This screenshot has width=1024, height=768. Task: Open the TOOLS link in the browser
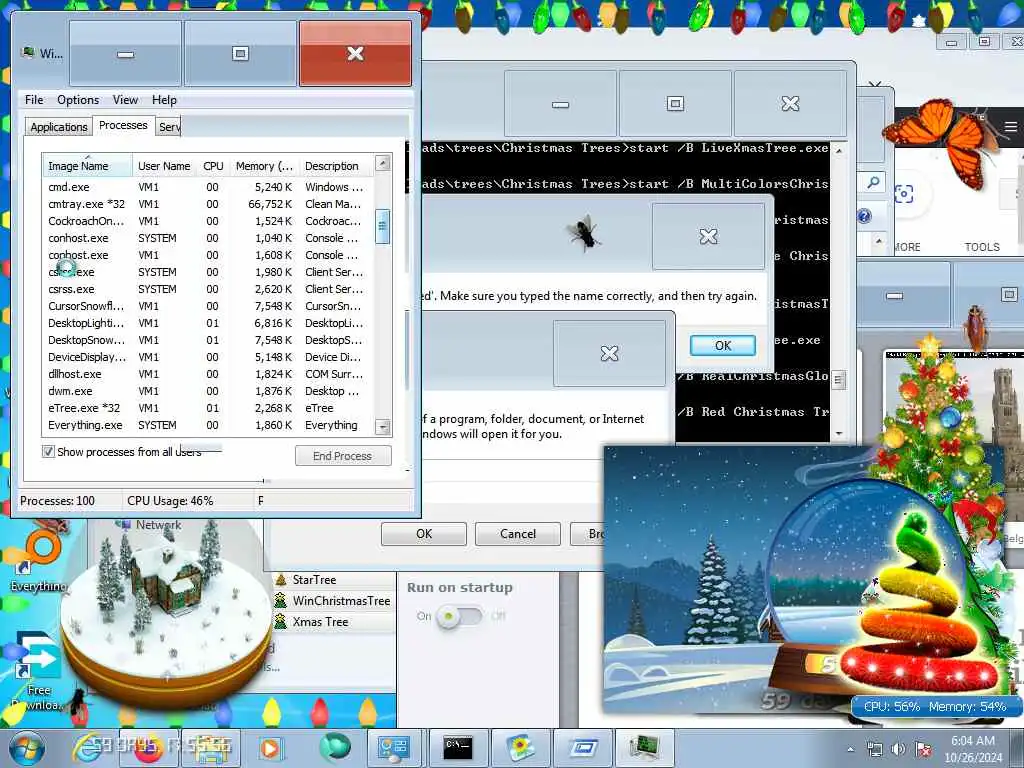pos(982,247)
